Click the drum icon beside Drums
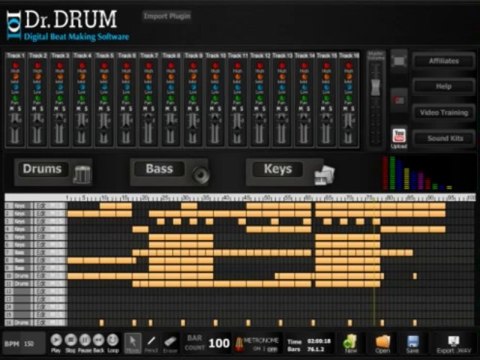Viewport: 480px width, 360px height. pyautogui.click(x=82, y=174)
